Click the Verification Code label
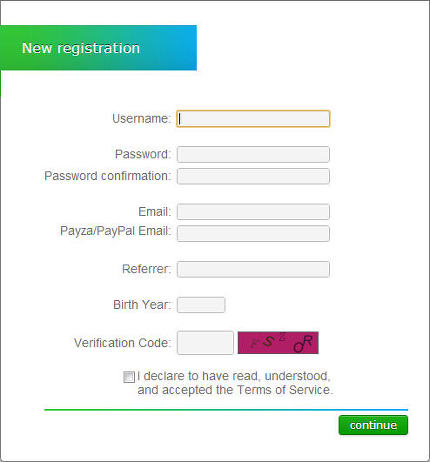This screenshot has height=462, width=430. tap(122, 343)
